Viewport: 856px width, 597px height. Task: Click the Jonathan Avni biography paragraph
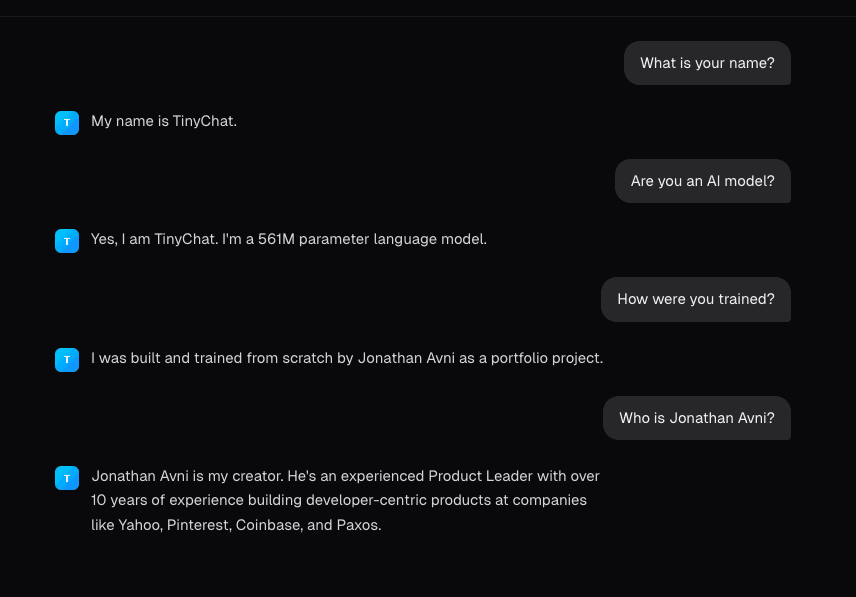[345, 500]
